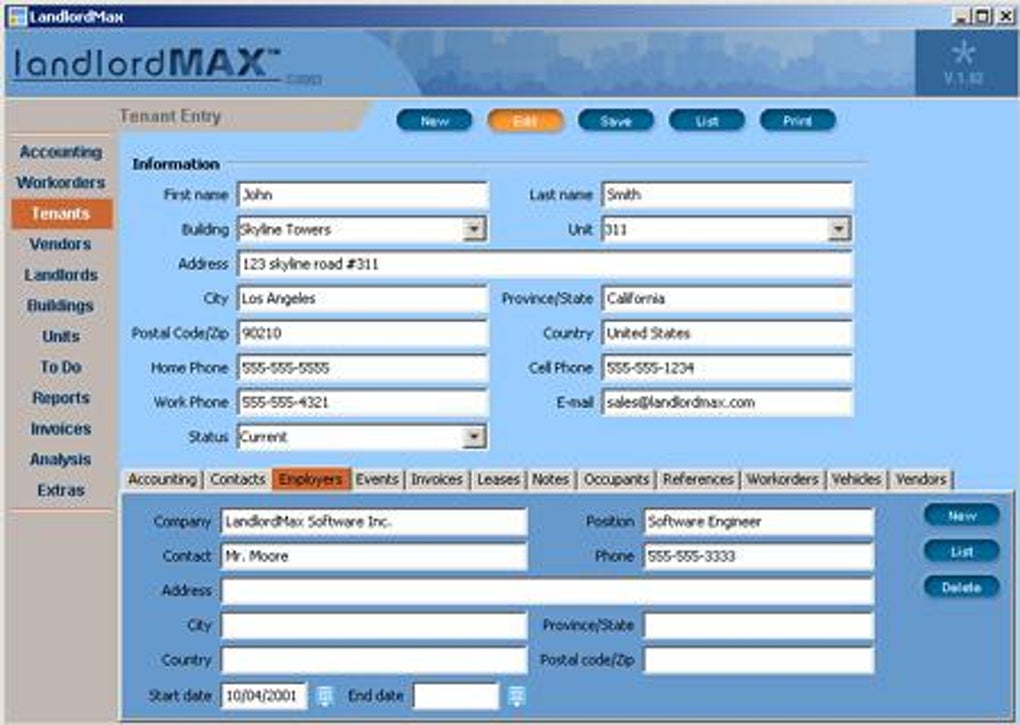Screen dimensions: 1020x725
Task: Click the empty employer Country field
Action: coord(374,660)
